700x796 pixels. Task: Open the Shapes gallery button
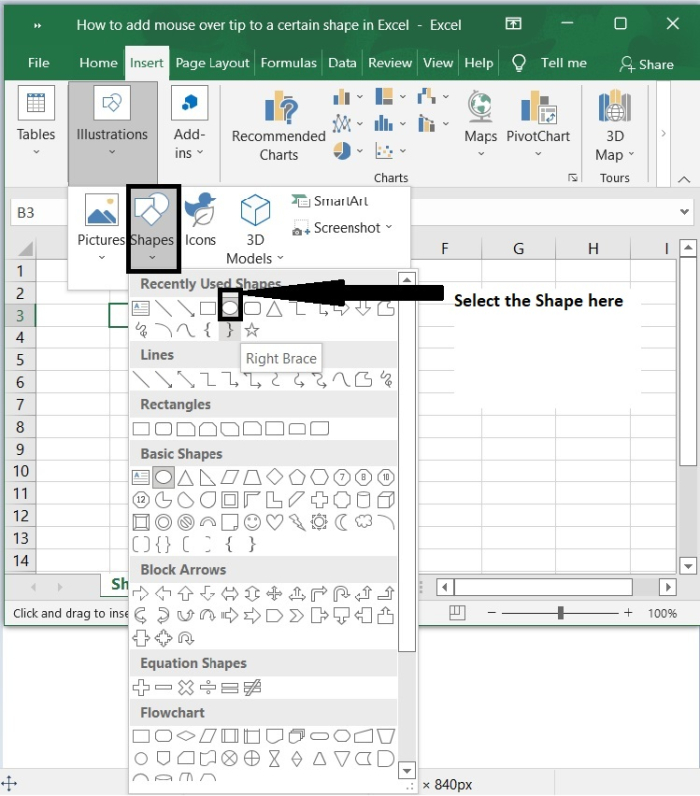[x=152, y=227]
